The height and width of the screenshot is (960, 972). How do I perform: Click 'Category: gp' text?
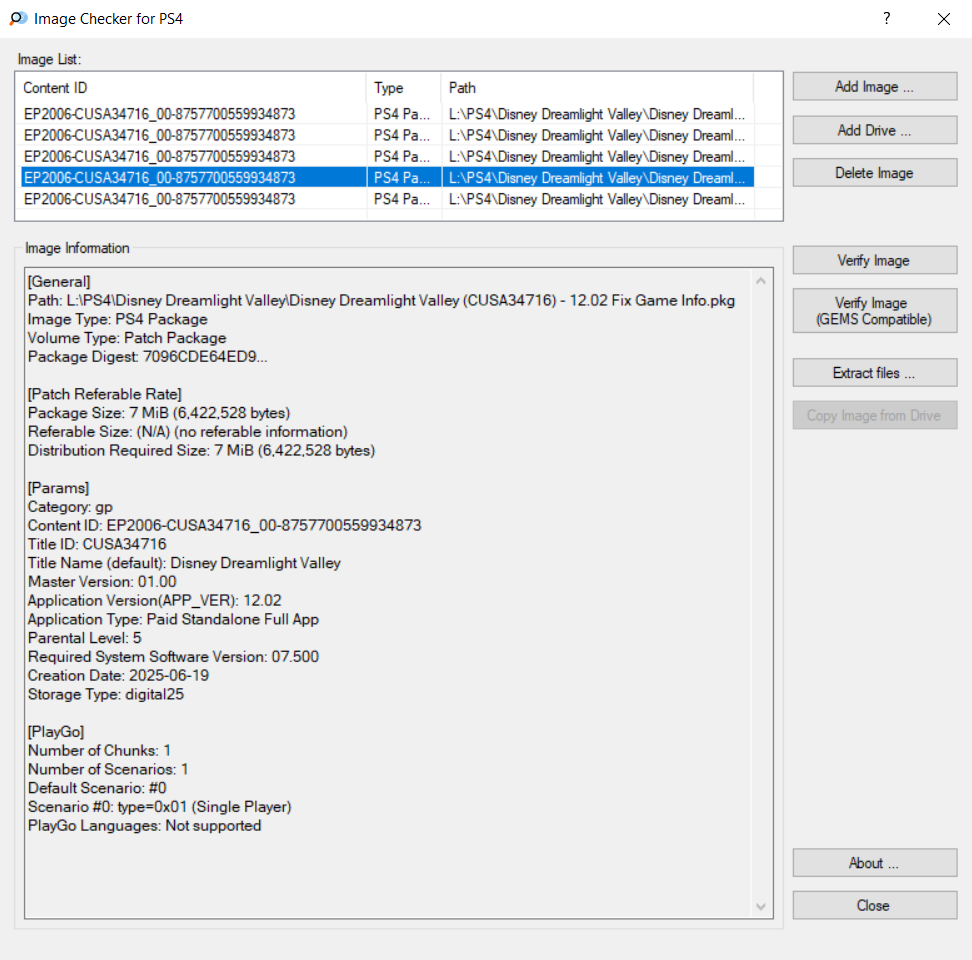pos(70,507)
